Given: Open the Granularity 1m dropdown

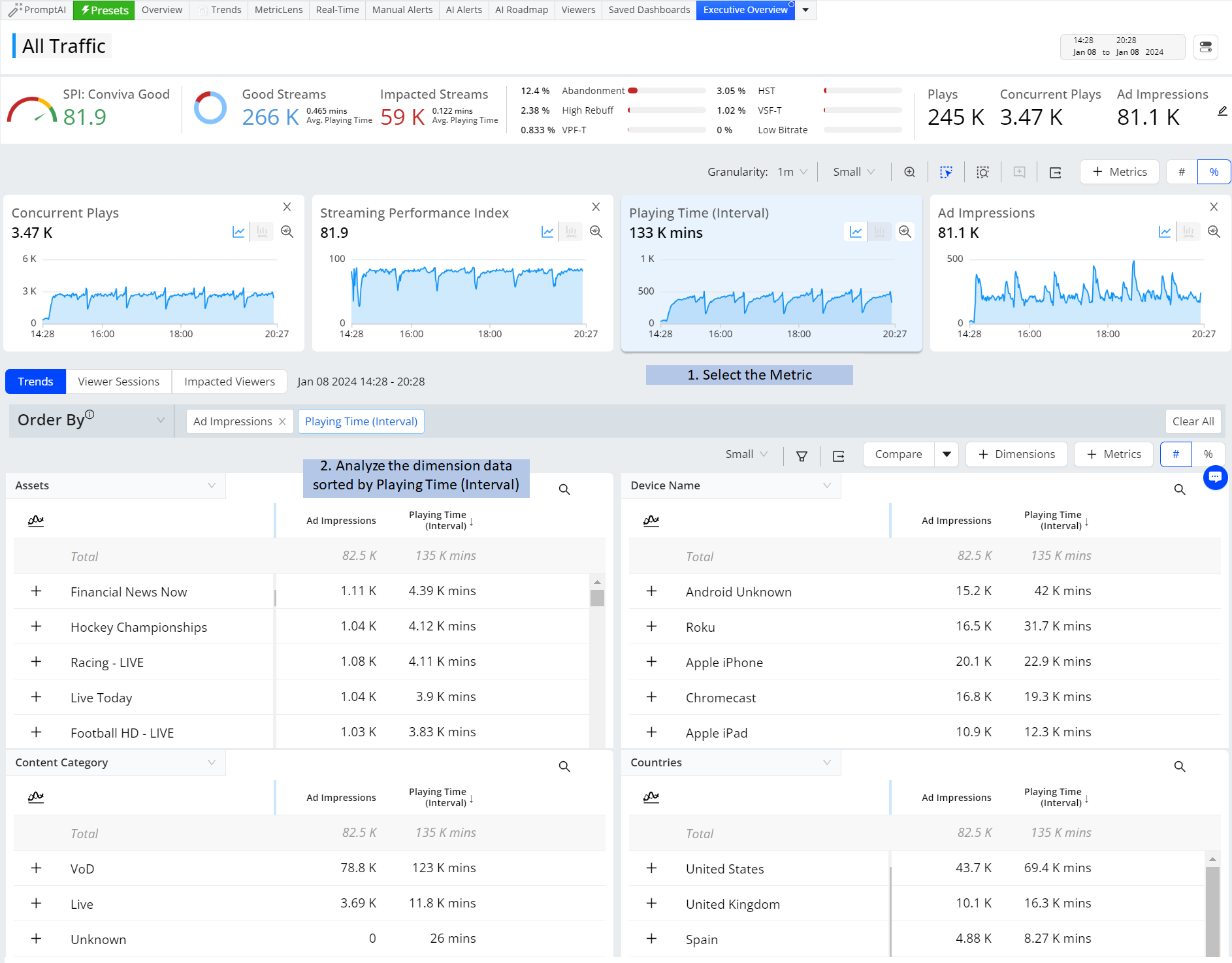Looking at the screenshot, I should [792, 172].
